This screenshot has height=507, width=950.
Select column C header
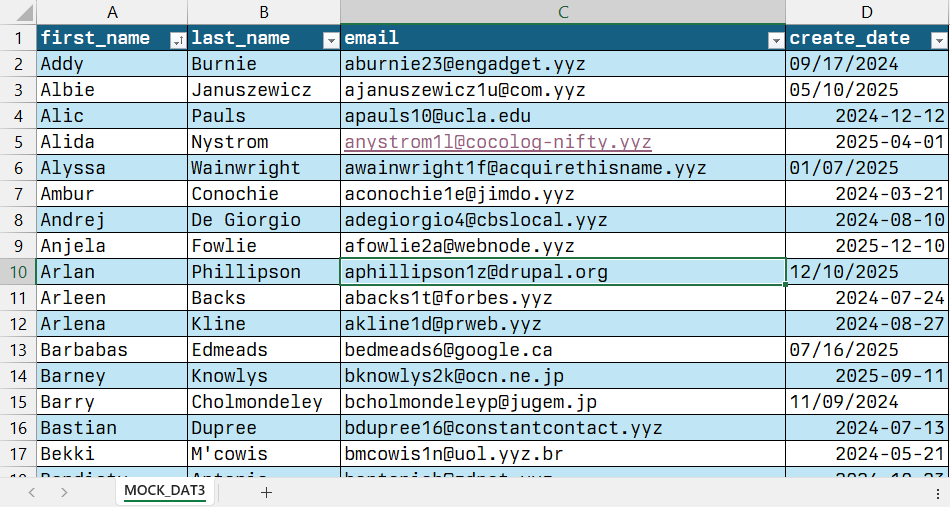point(563,12)
